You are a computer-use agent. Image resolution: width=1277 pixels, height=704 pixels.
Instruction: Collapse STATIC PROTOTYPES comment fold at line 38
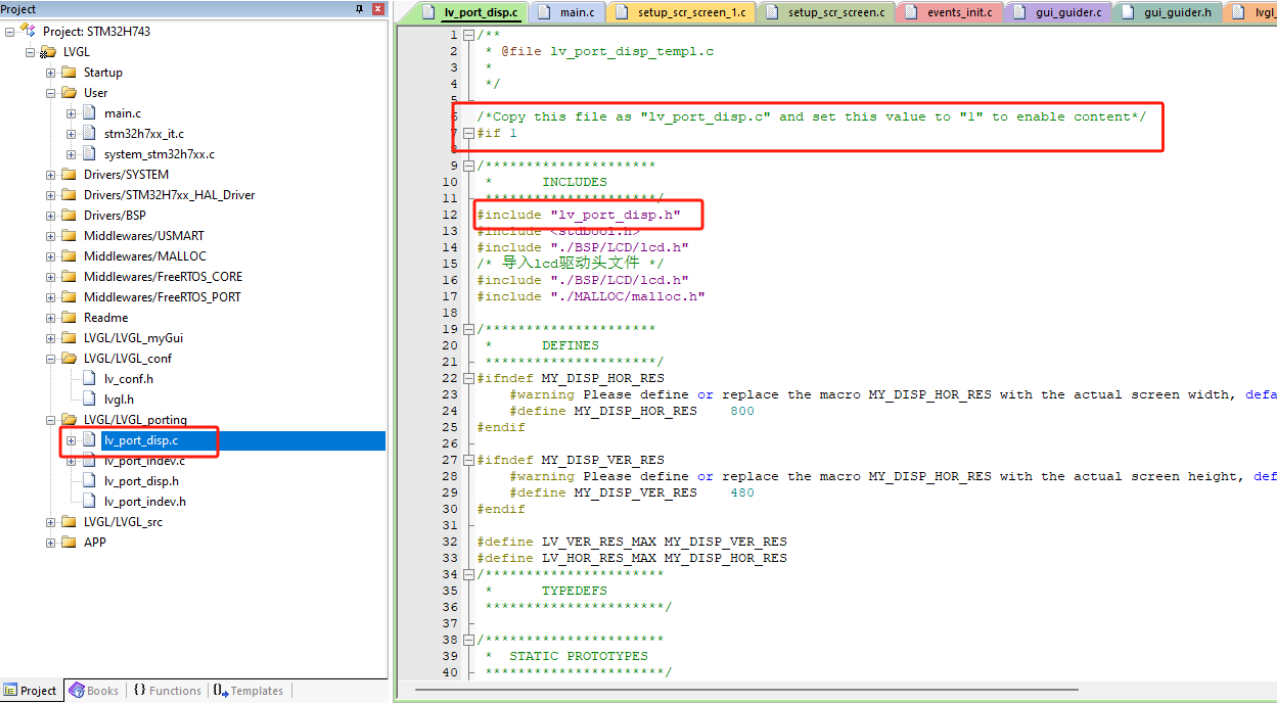[468, 640]
